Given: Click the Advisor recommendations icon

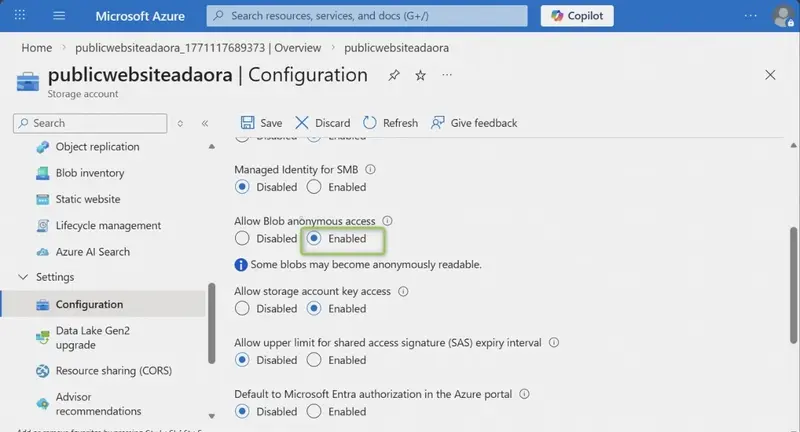Looking at the screenshot, I should pyautogui.click(x=43, y=404).
